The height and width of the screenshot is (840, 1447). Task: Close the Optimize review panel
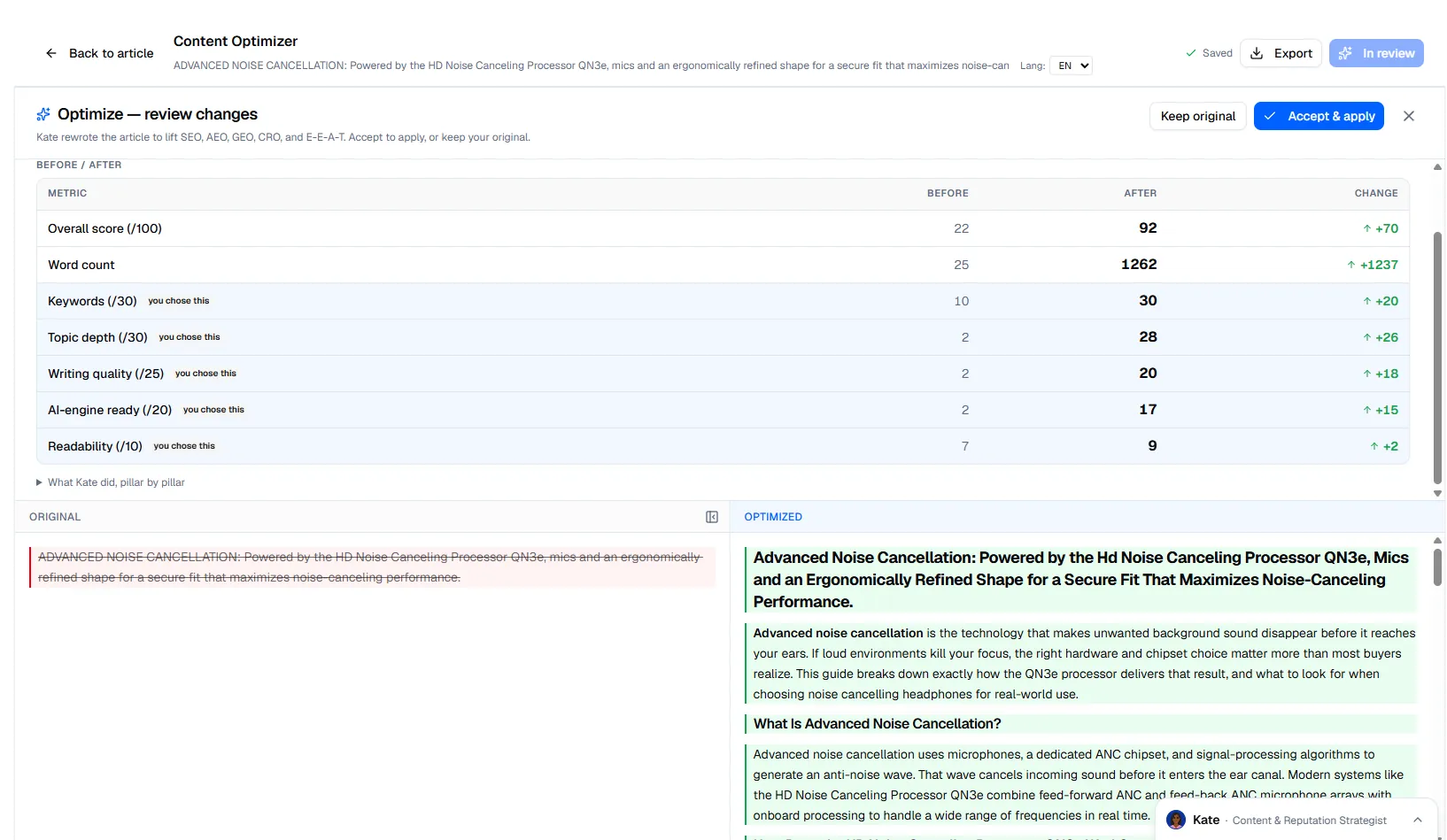click(1409, 116)
